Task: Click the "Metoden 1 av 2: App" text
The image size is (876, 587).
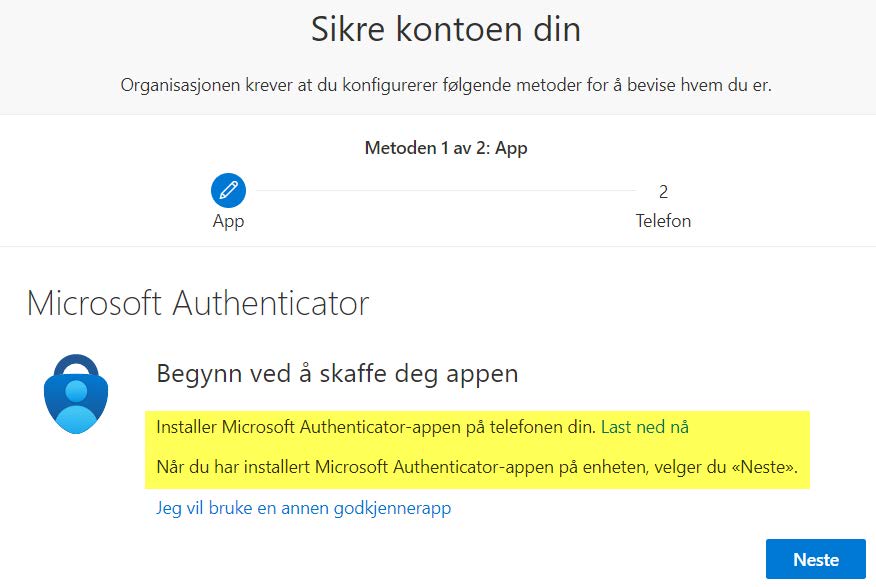Action: (x=446, y=148)
